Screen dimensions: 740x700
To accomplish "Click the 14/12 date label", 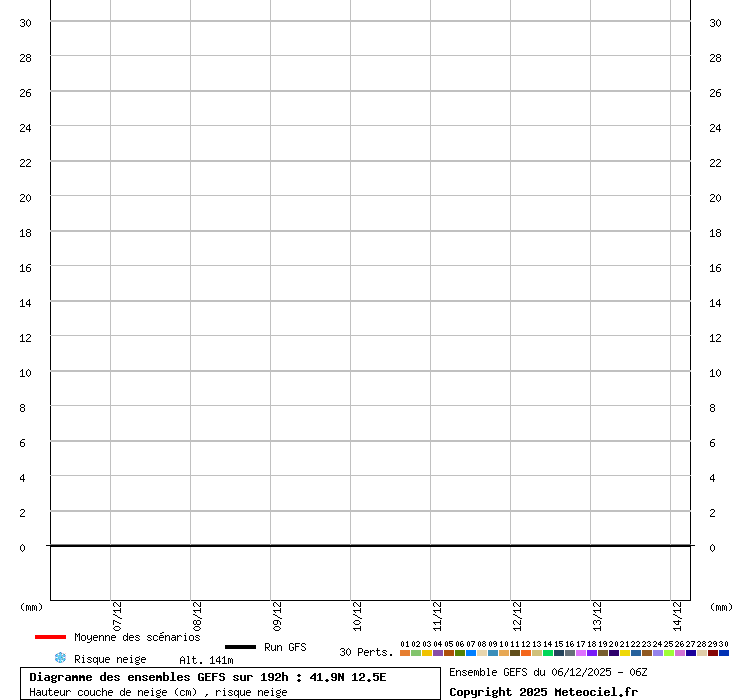I will [x=677, y=613].
